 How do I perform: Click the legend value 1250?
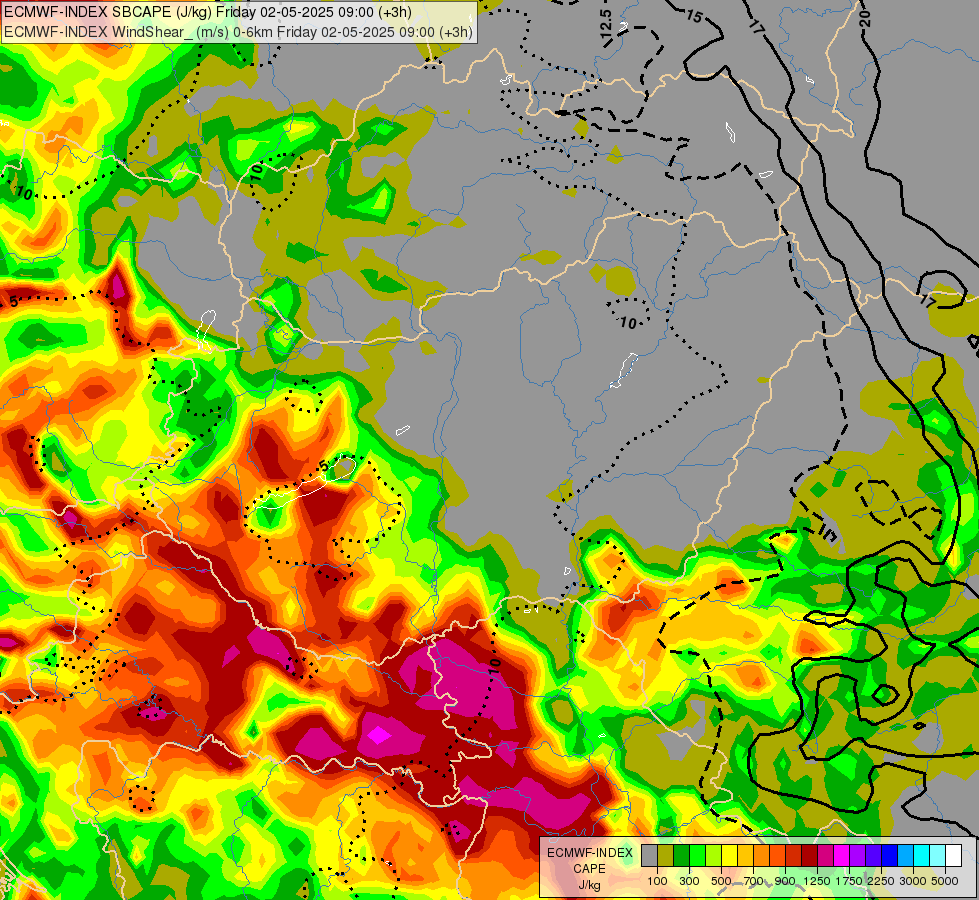click(817, 881)
